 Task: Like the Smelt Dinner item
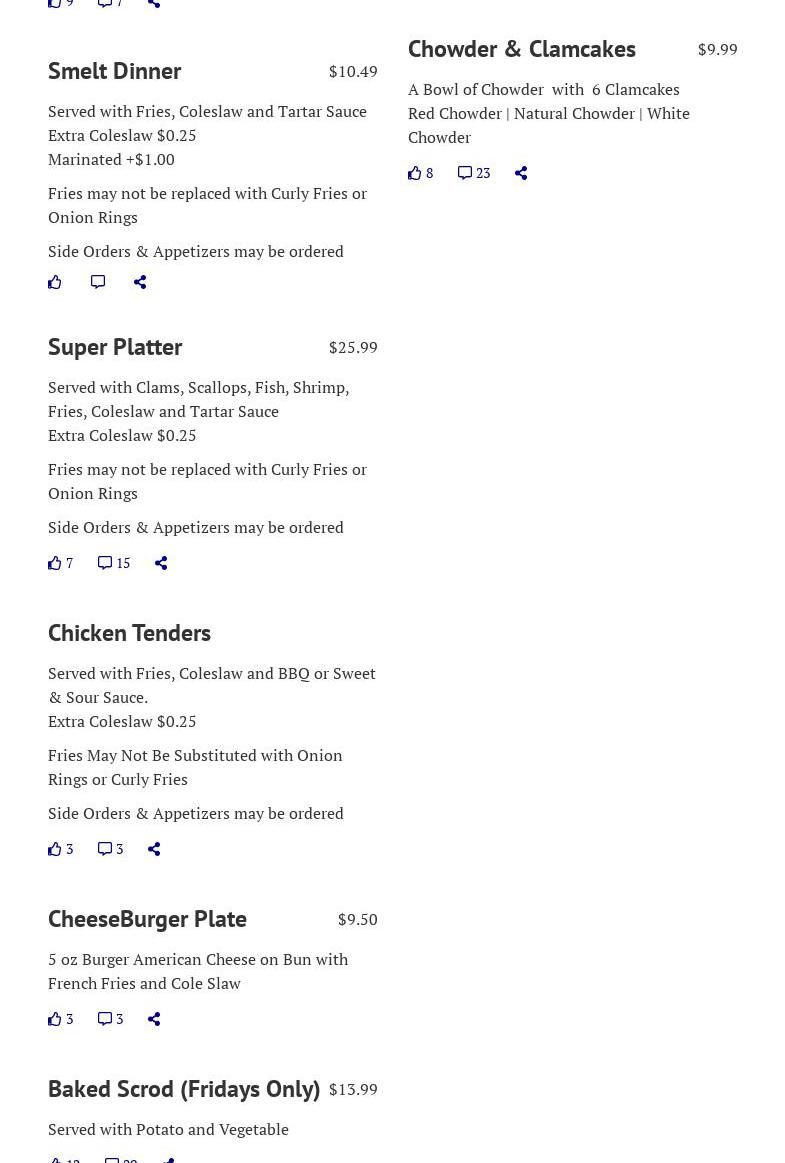pos(55,282)
